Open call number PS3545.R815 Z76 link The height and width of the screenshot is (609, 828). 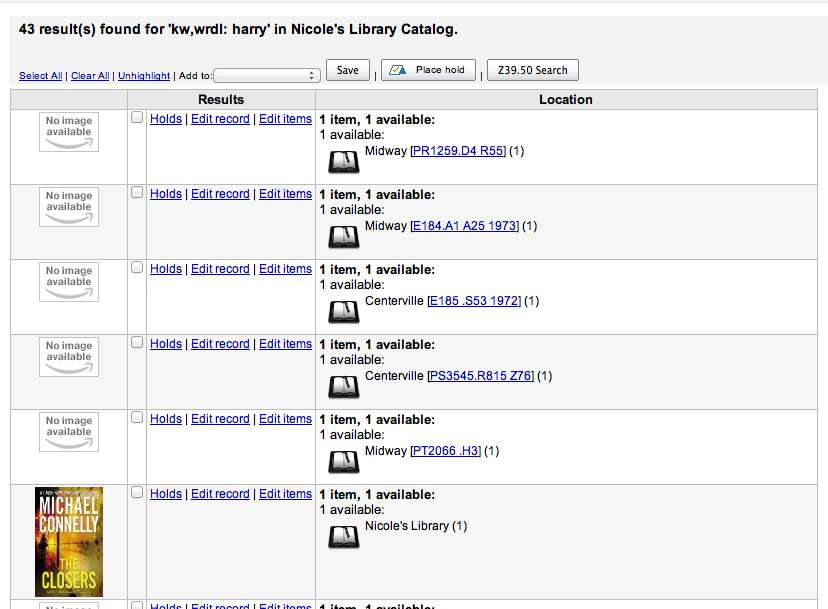click(x=481, y=376)
